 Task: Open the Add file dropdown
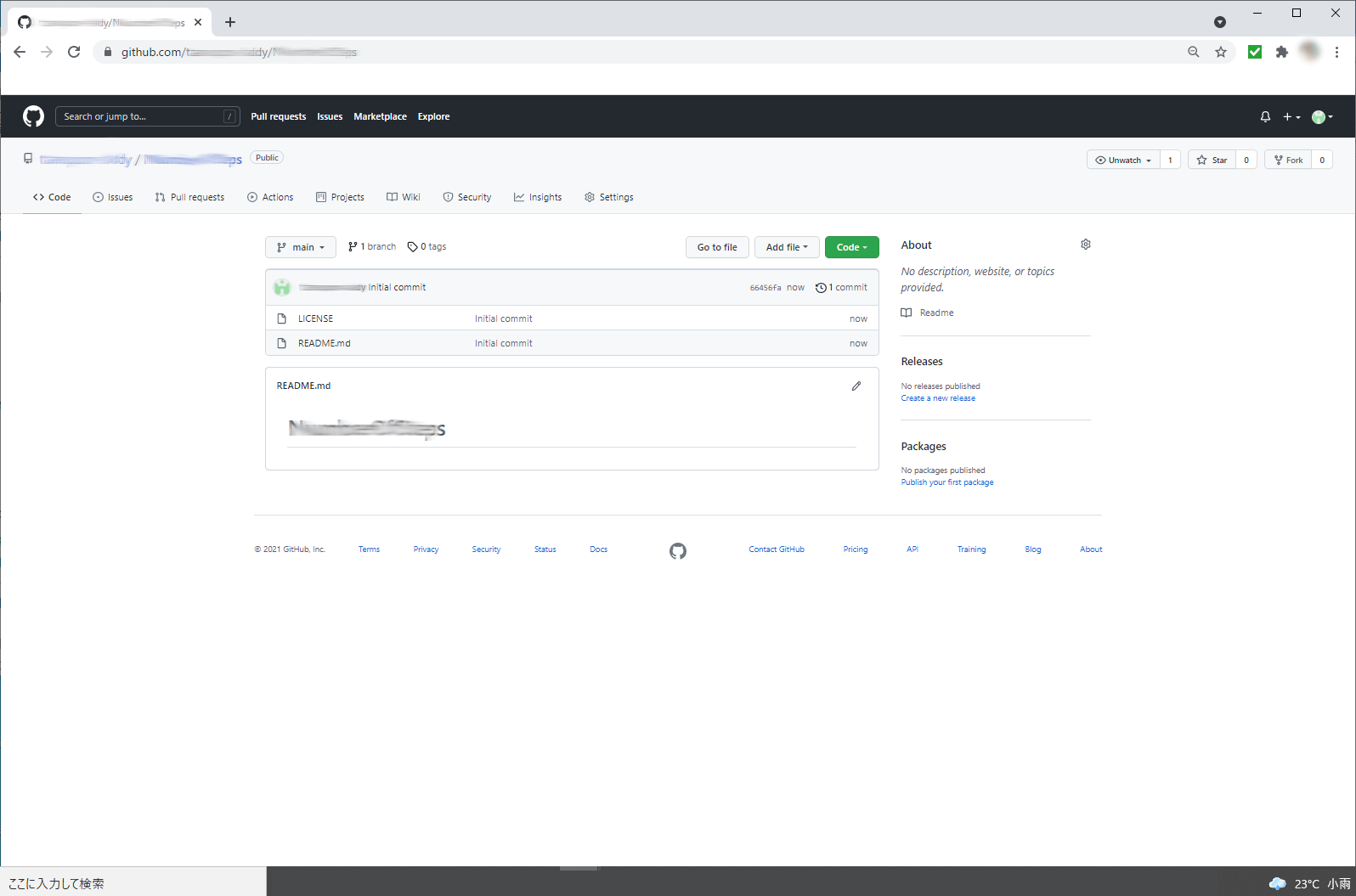point(786,247)
